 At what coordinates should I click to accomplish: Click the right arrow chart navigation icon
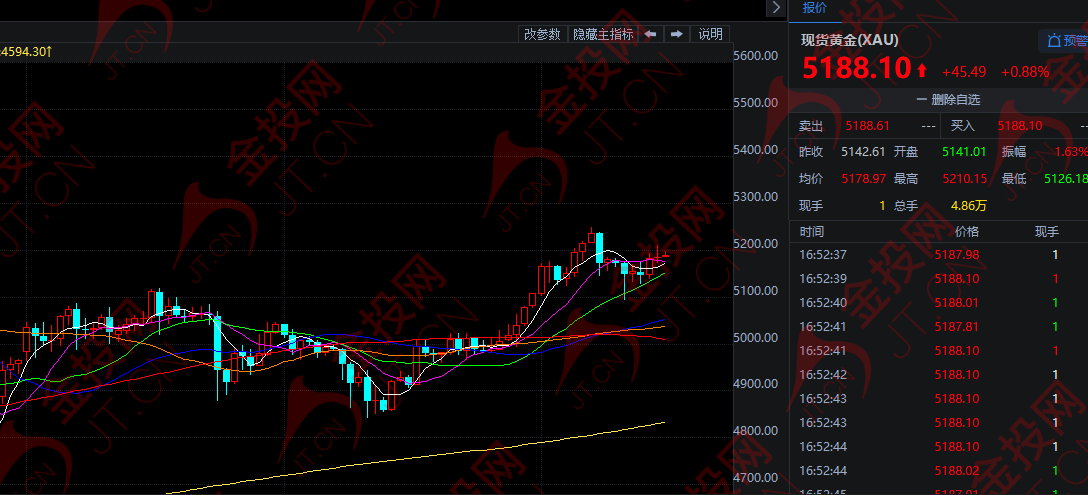[x=677, y=34]
